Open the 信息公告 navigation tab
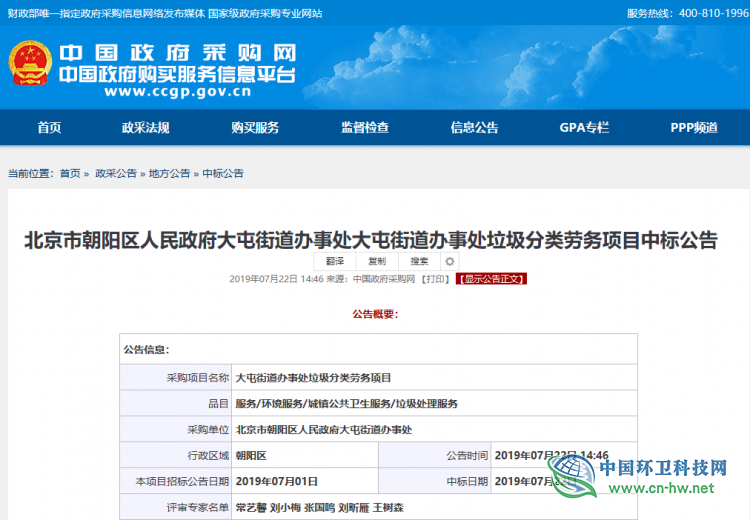 (474, 128)
